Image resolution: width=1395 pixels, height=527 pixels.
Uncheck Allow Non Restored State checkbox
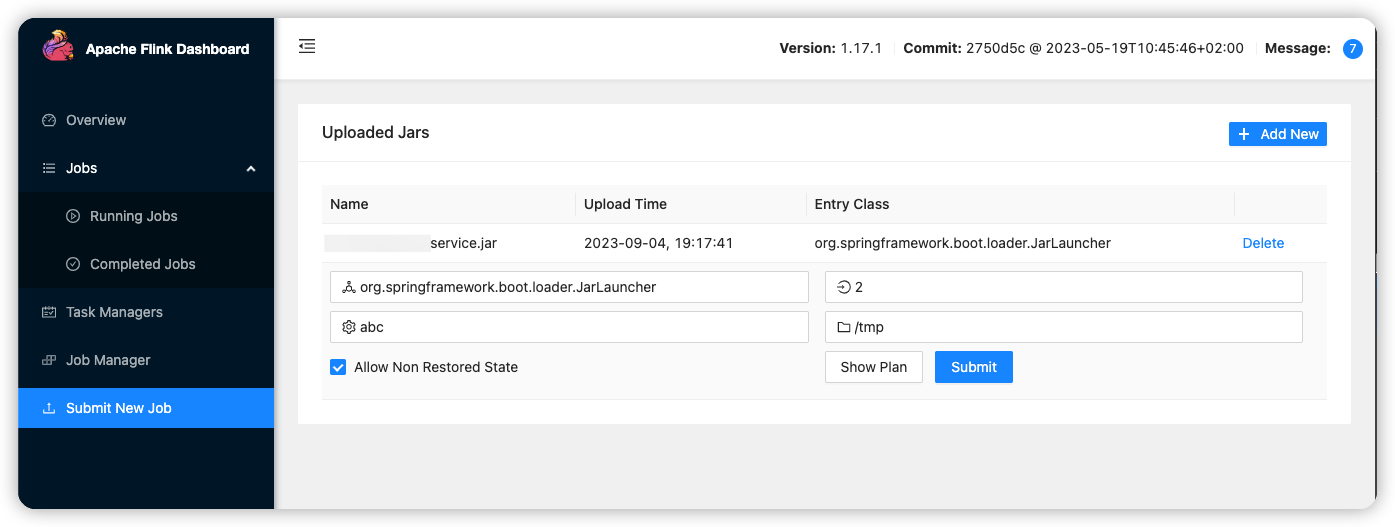click(x=338, y=367)
